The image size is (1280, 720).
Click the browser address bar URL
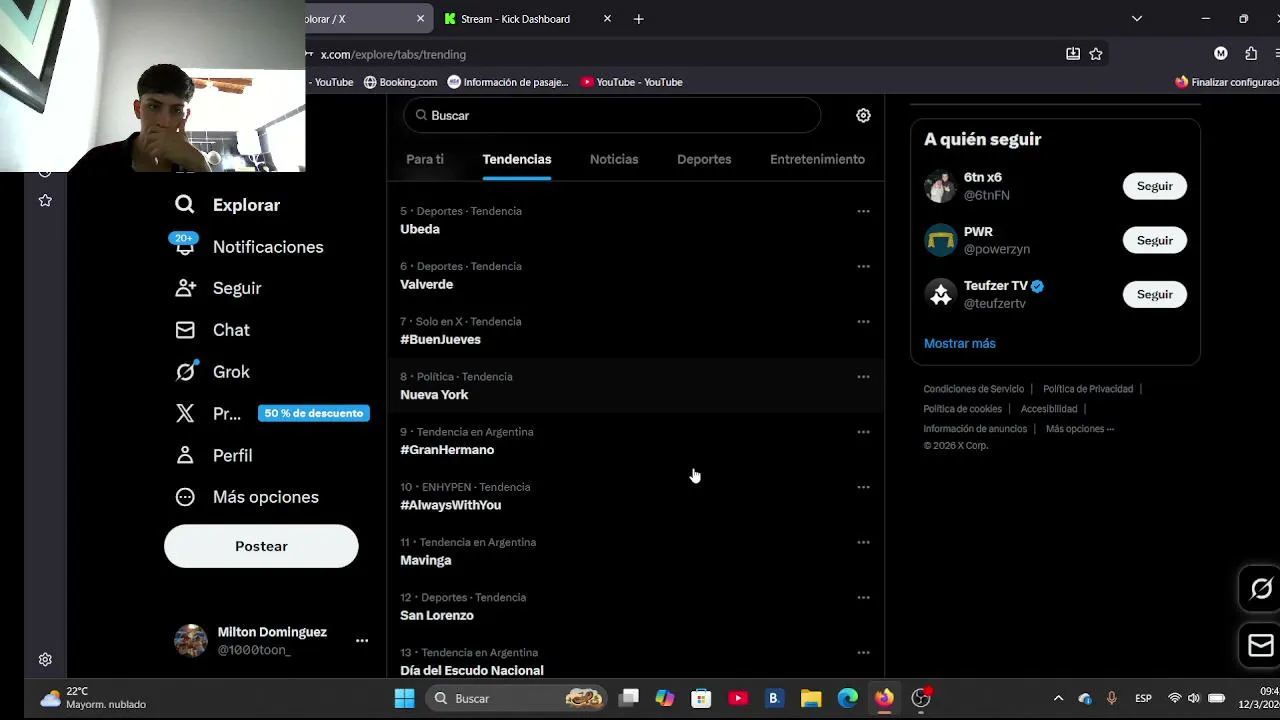393,54
